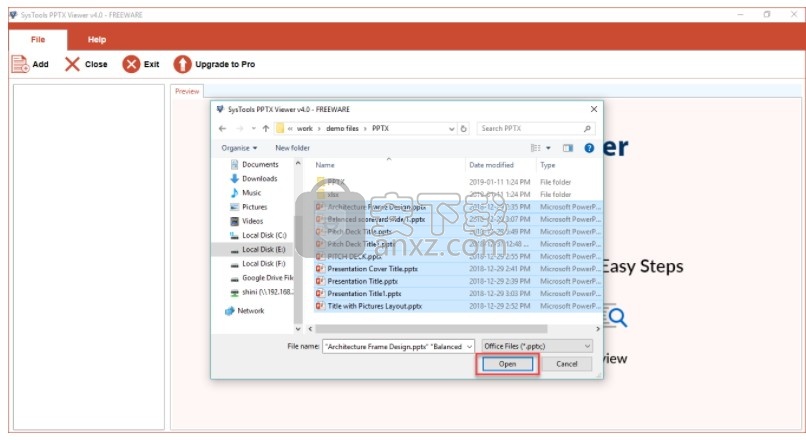Click PowerPoint icon beside Presentation Title.pptx

click(x=320, y=281)
